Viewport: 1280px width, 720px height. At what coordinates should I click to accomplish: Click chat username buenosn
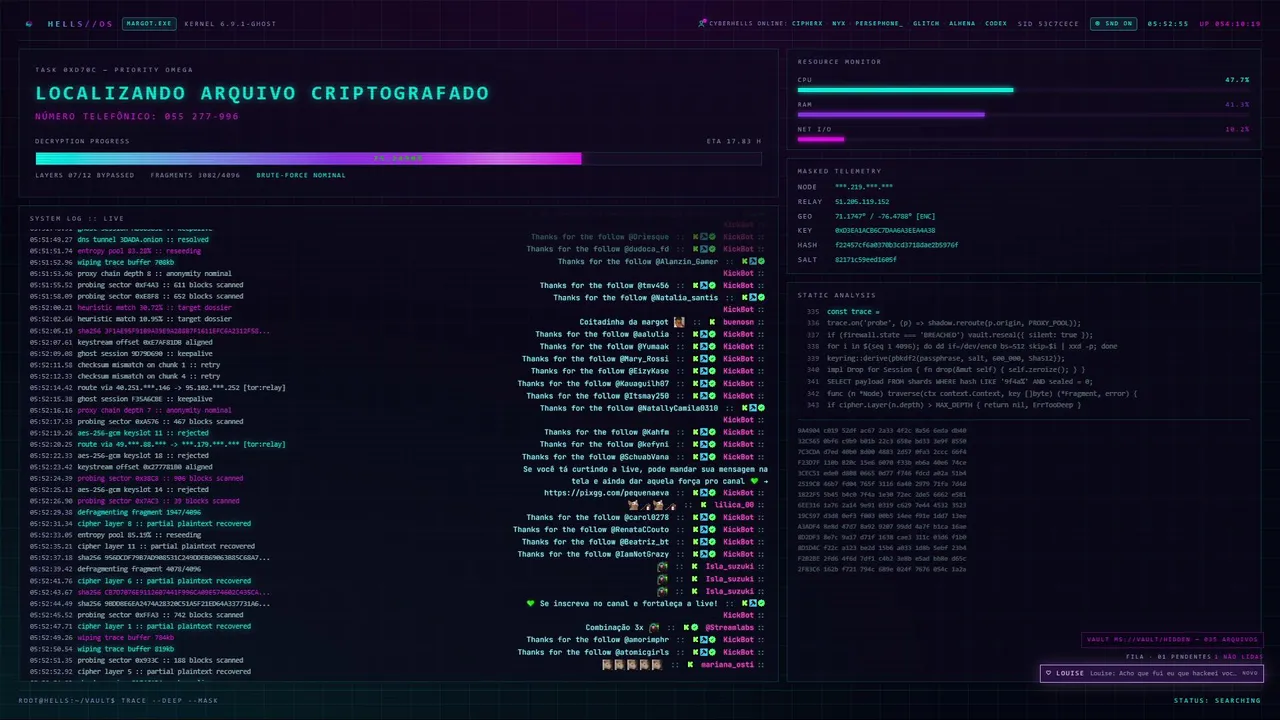pyautogui.click(x=739, y=322)
